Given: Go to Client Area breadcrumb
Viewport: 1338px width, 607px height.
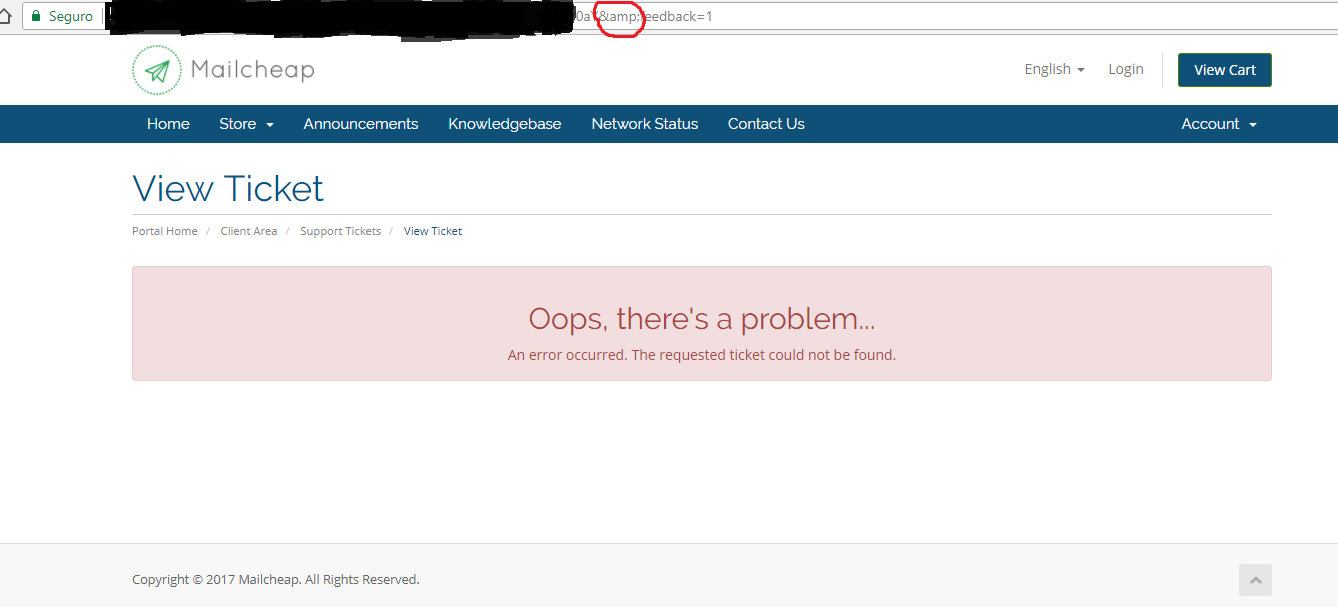Looking at the screenshot, I should 249,231.
